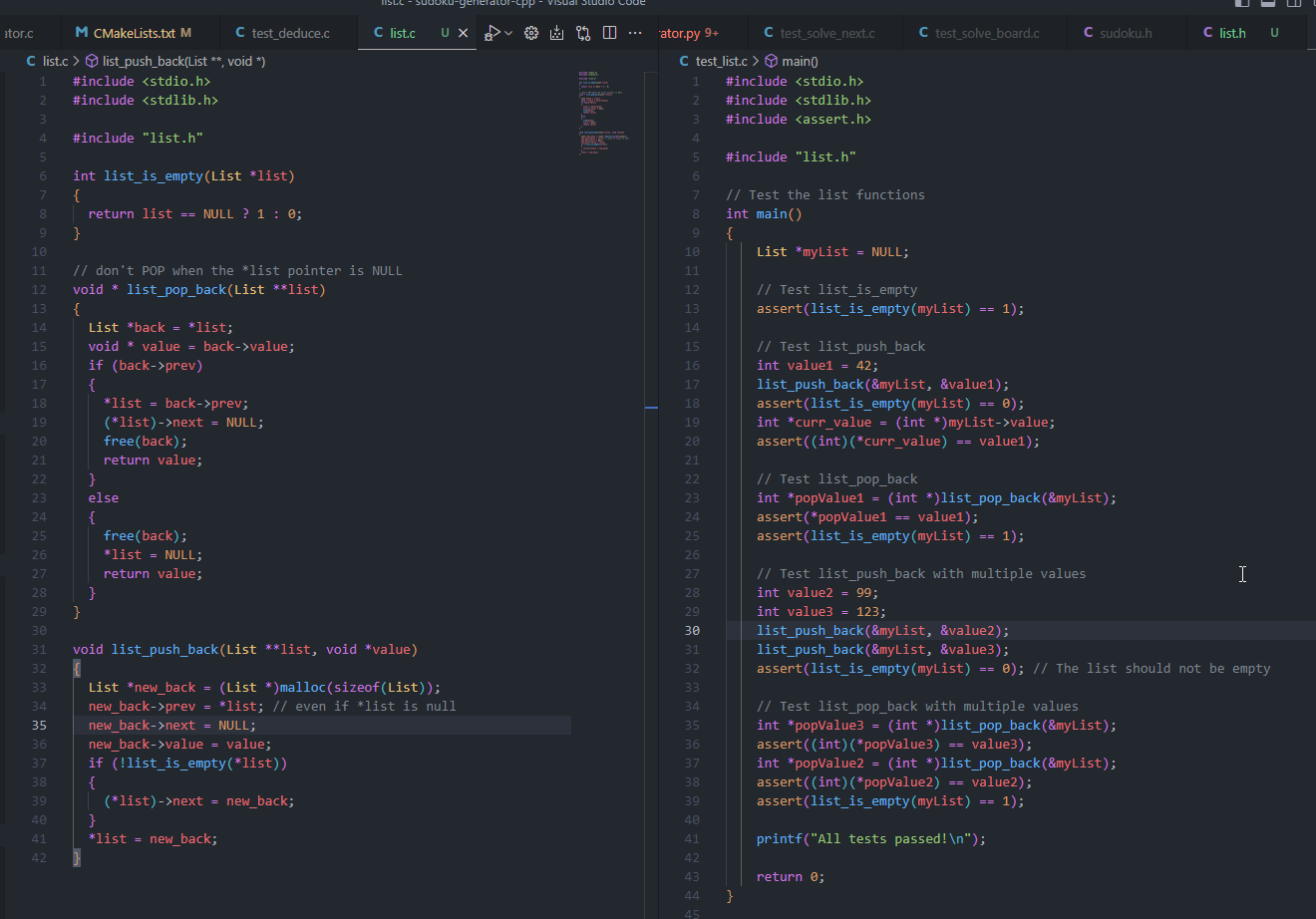Click 'int main()' in test_list.c
The image size is (1316, 919).
(764, 213)
